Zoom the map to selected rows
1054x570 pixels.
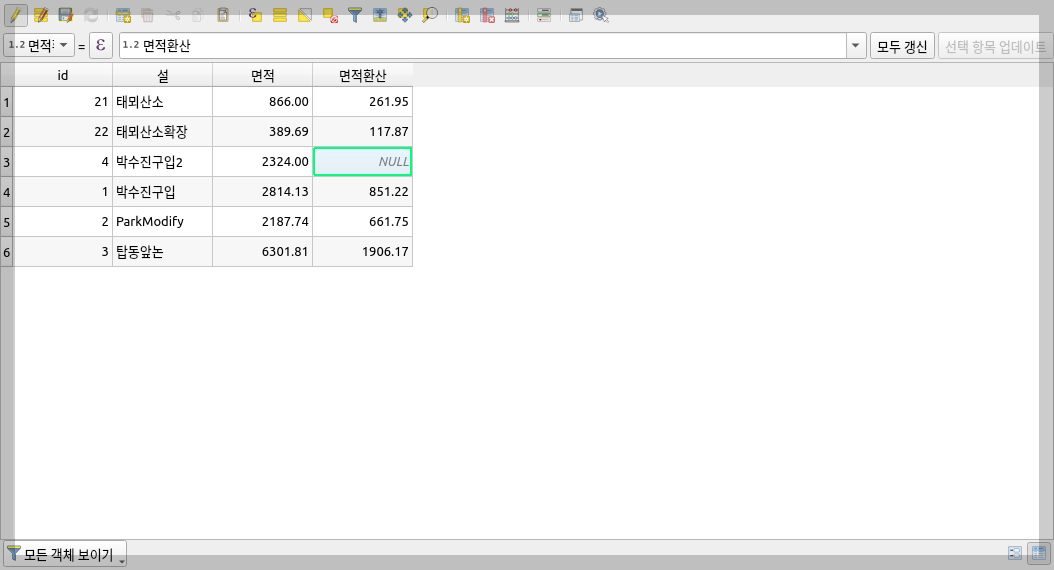430,15
